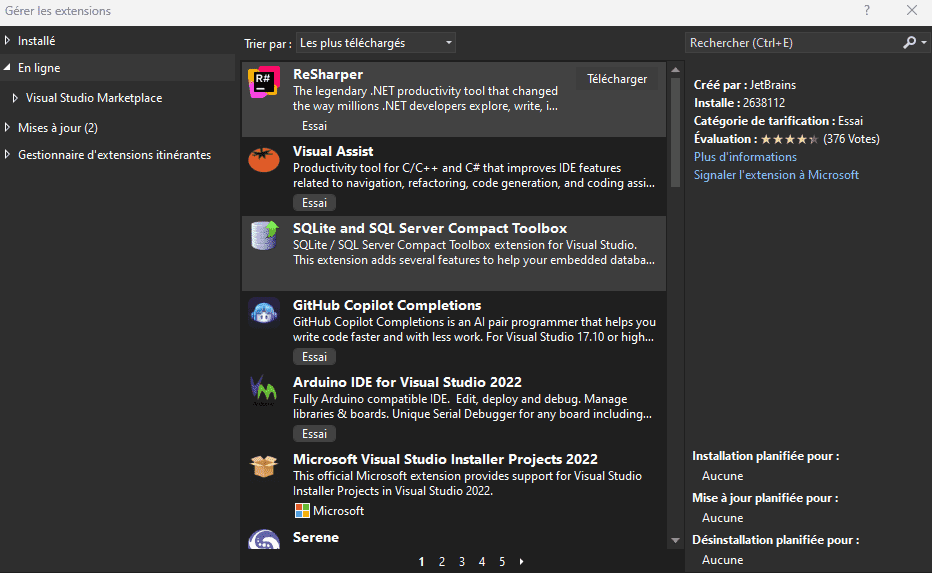Click the Serene extension icon

point(264,540)
